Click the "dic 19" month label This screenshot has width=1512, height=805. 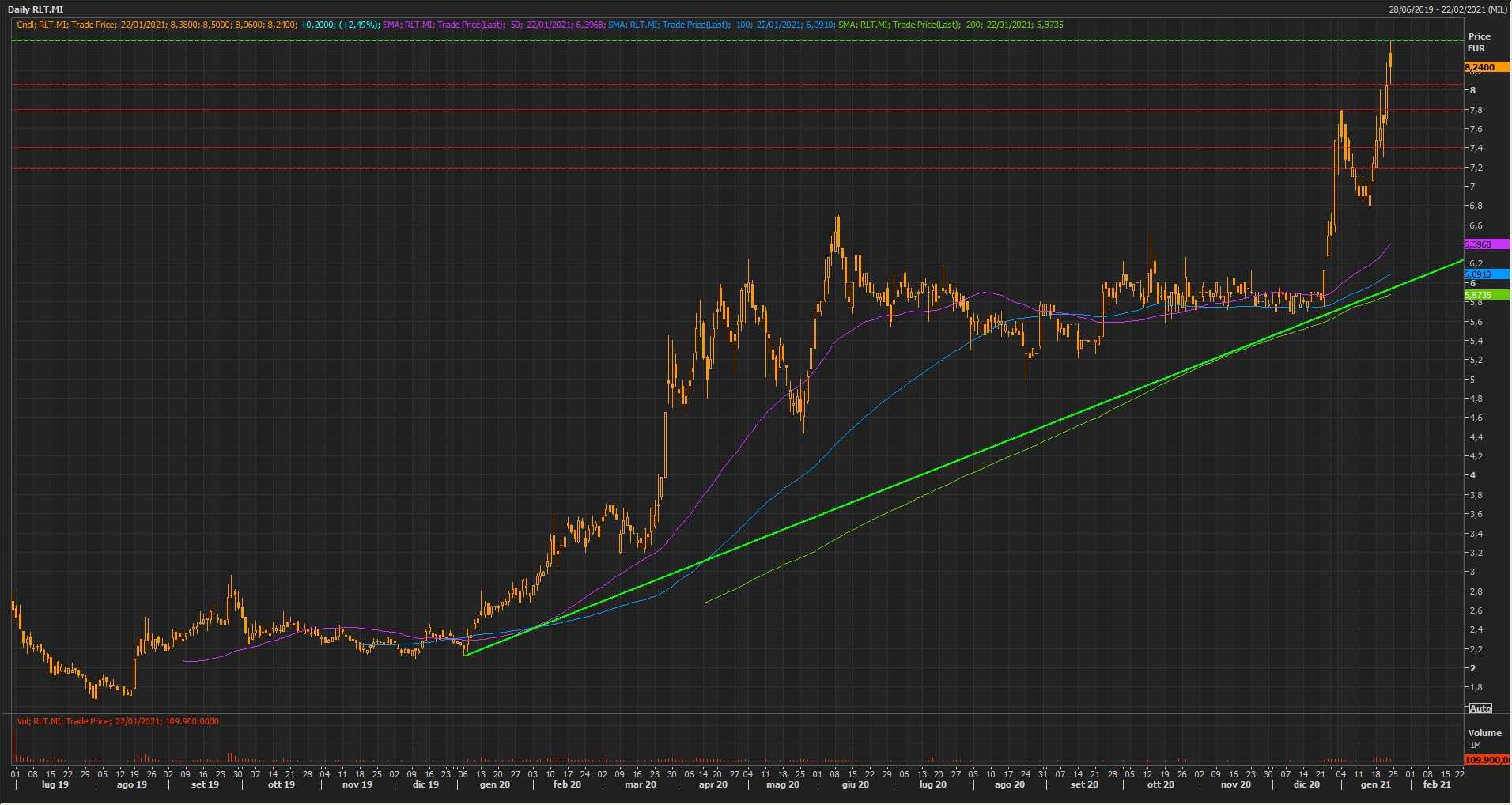click(425, 784)
